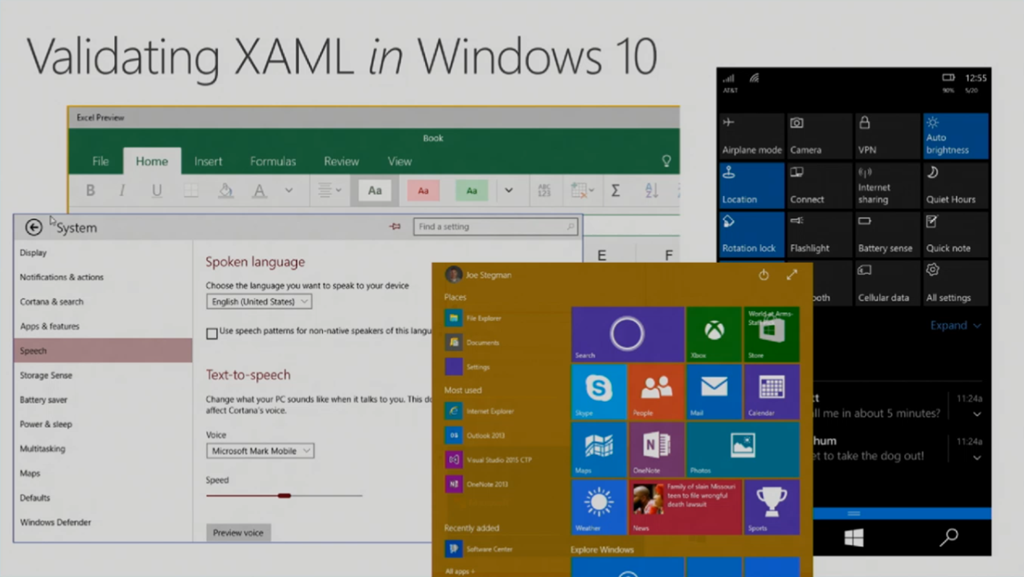
Task: Open the Photos tile
Action: point(743,449)
